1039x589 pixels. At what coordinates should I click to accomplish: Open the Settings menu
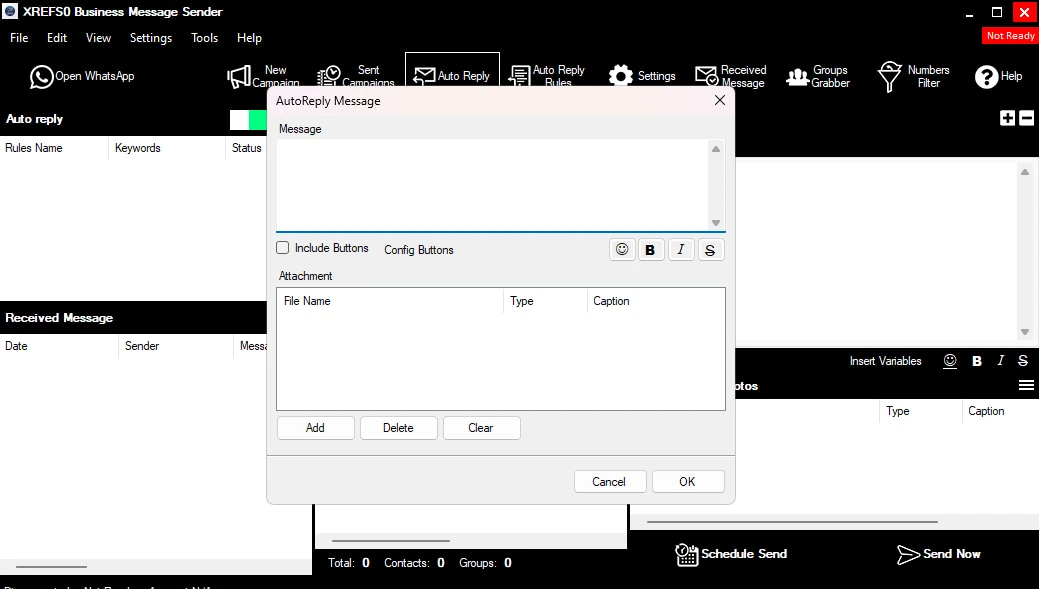[151, 38]
